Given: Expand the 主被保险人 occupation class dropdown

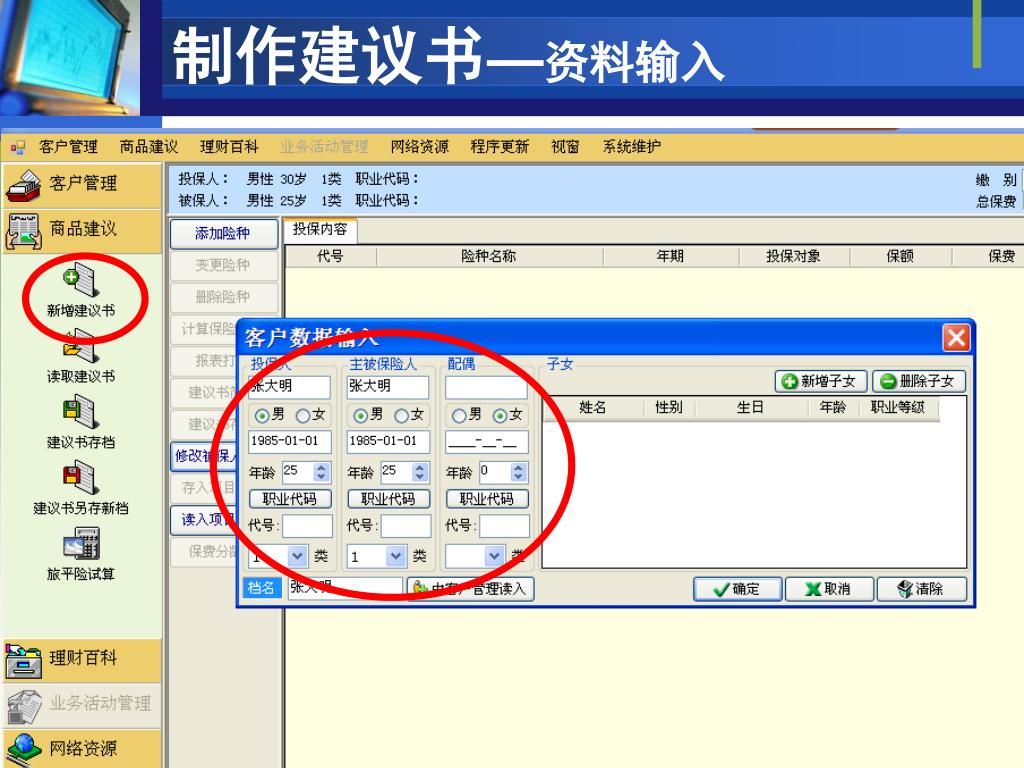Looking at the screenshot, I should pyautogui.click(x=396, y=556).
